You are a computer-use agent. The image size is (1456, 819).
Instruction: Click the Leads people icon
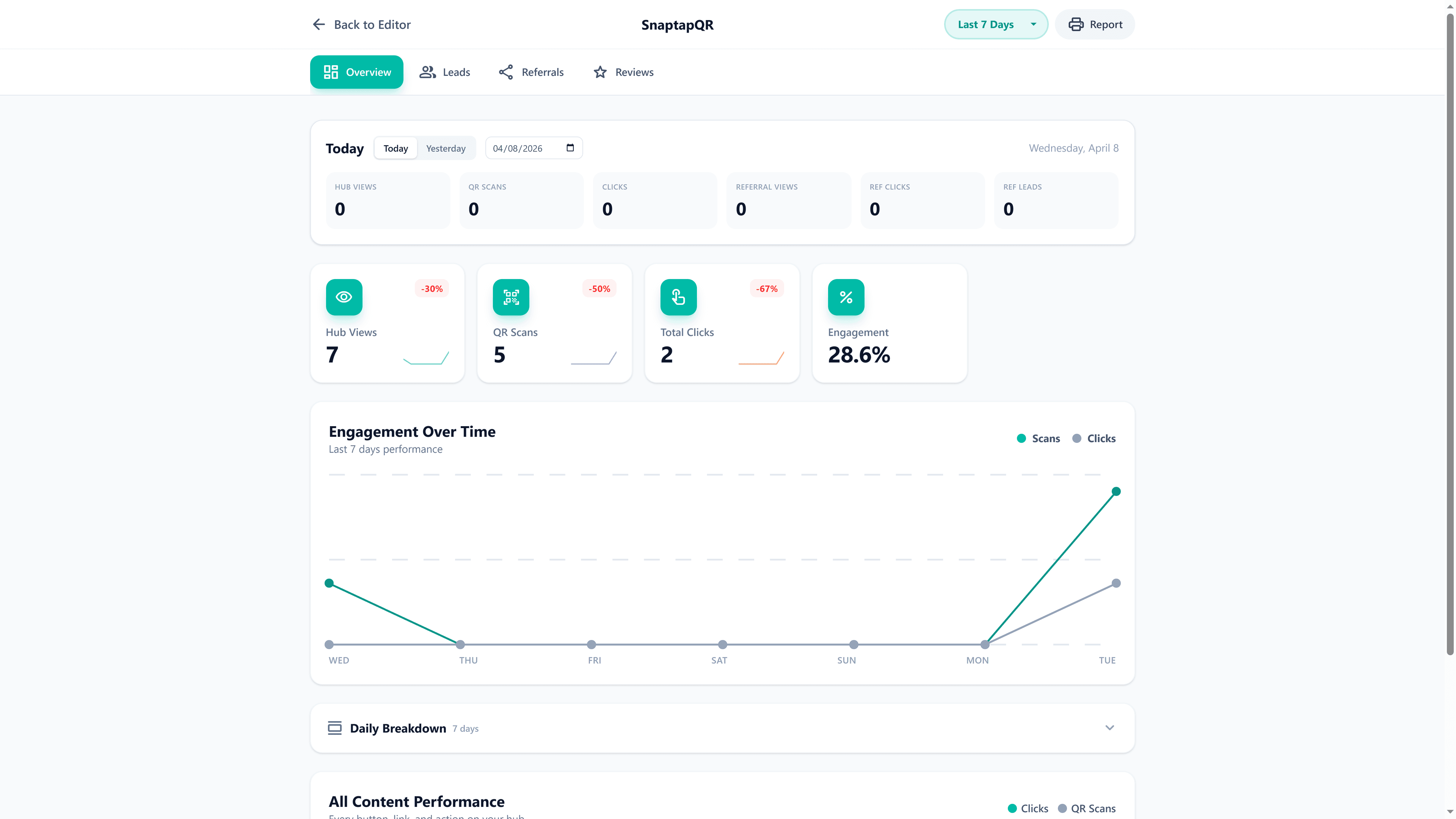[x=427, y=72]
